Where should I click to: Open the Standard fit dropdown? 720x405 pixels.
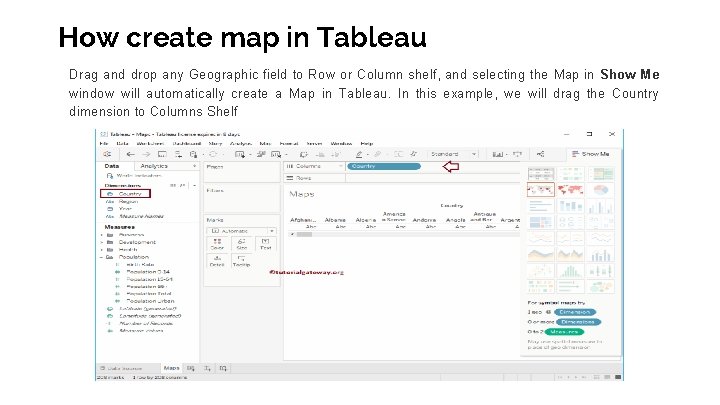453,154
